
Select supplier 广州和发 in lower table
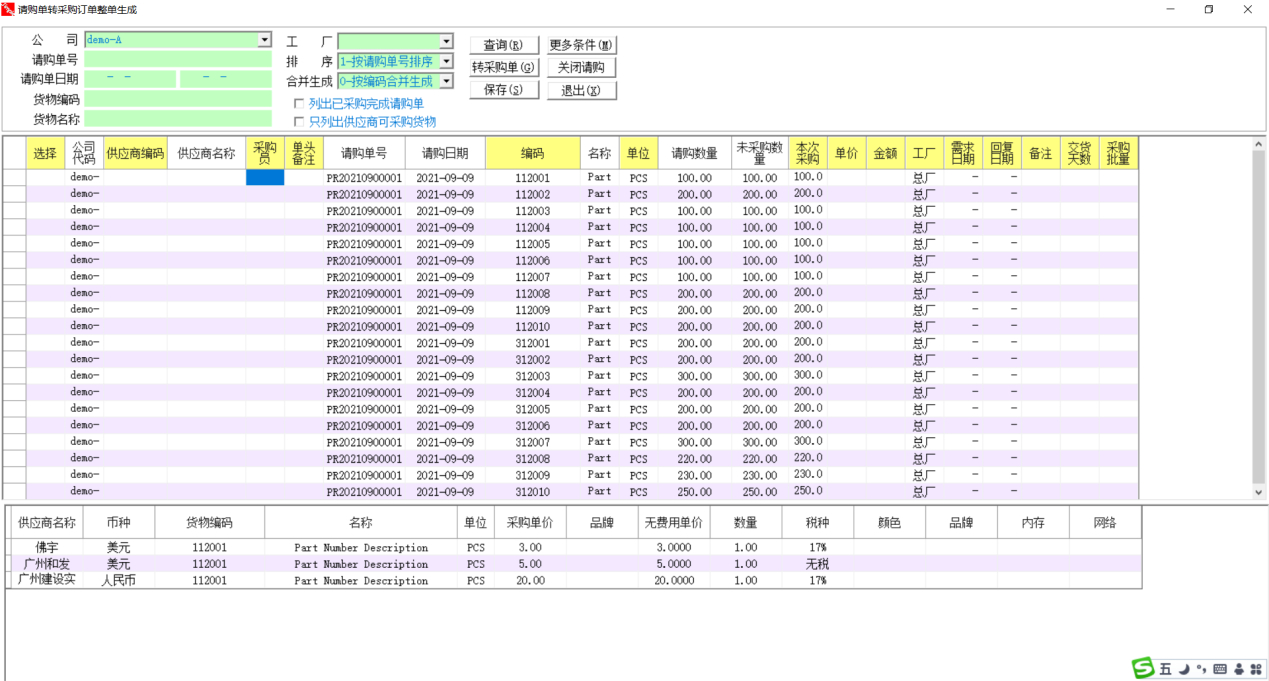[47, 564]
